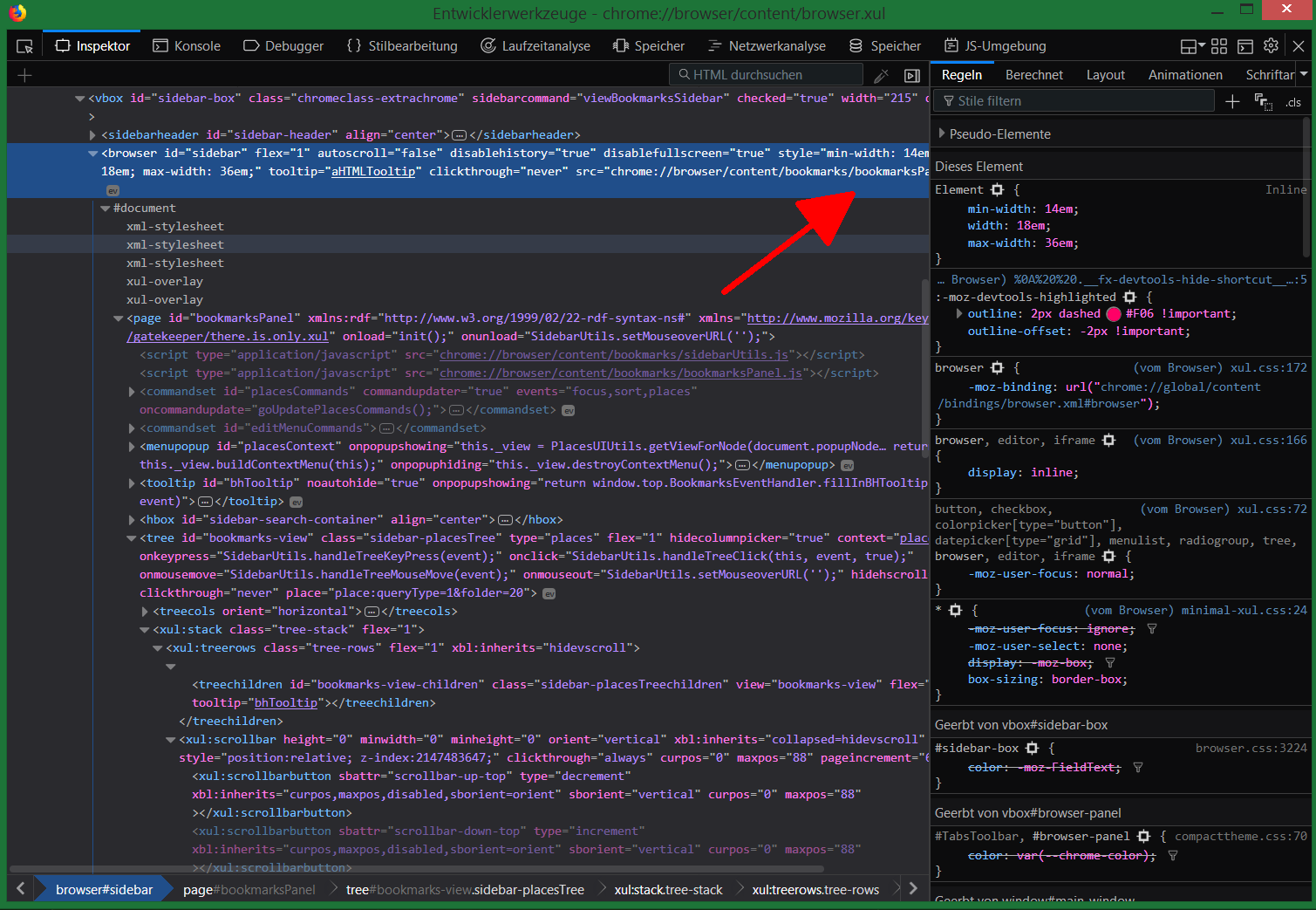Focus the HTML durchsuchen search field
1316x910 pixels.
pyautogui.click(x=767, y=75)
